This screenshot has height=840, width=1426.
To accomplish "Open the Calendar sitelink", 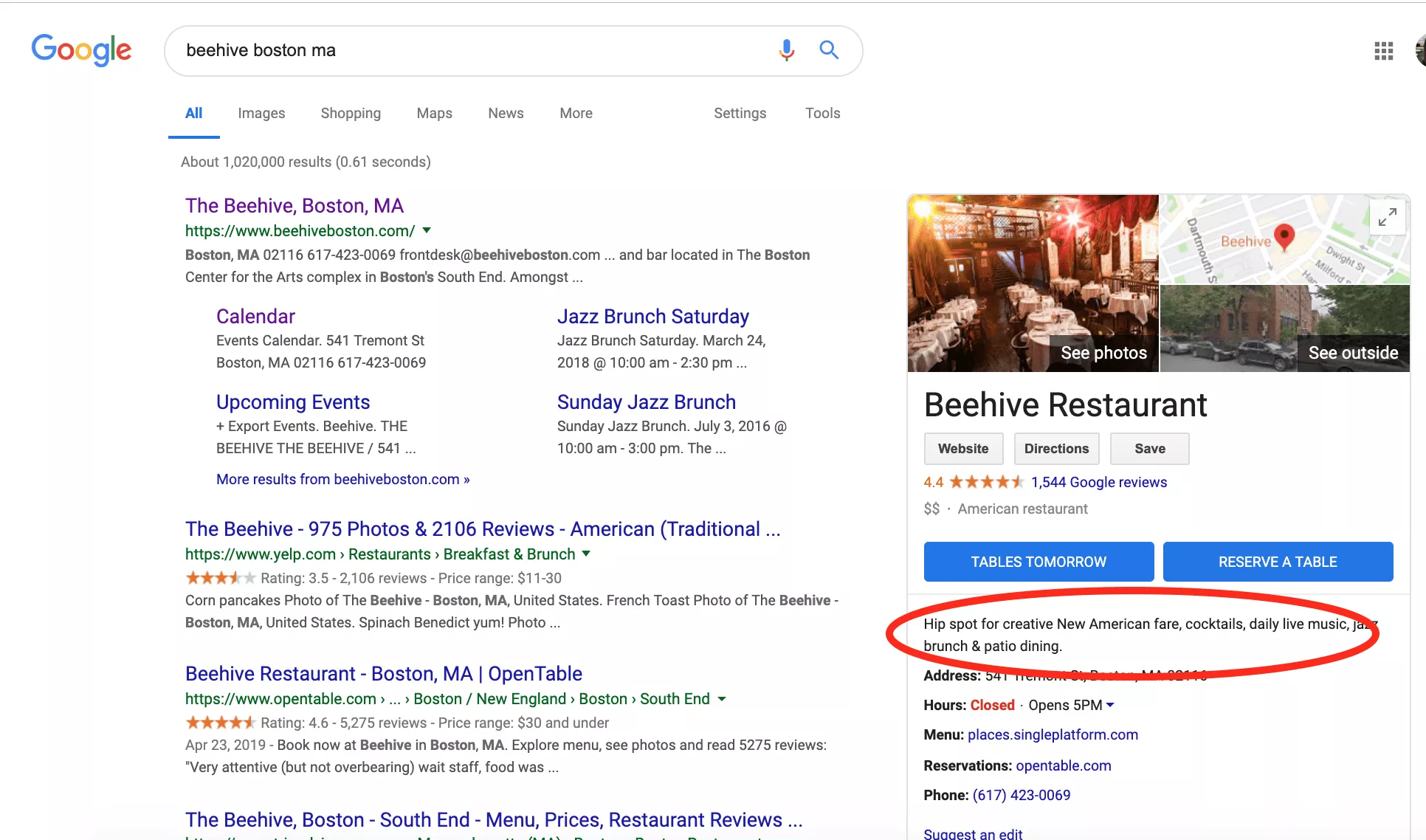I will 255,316.
